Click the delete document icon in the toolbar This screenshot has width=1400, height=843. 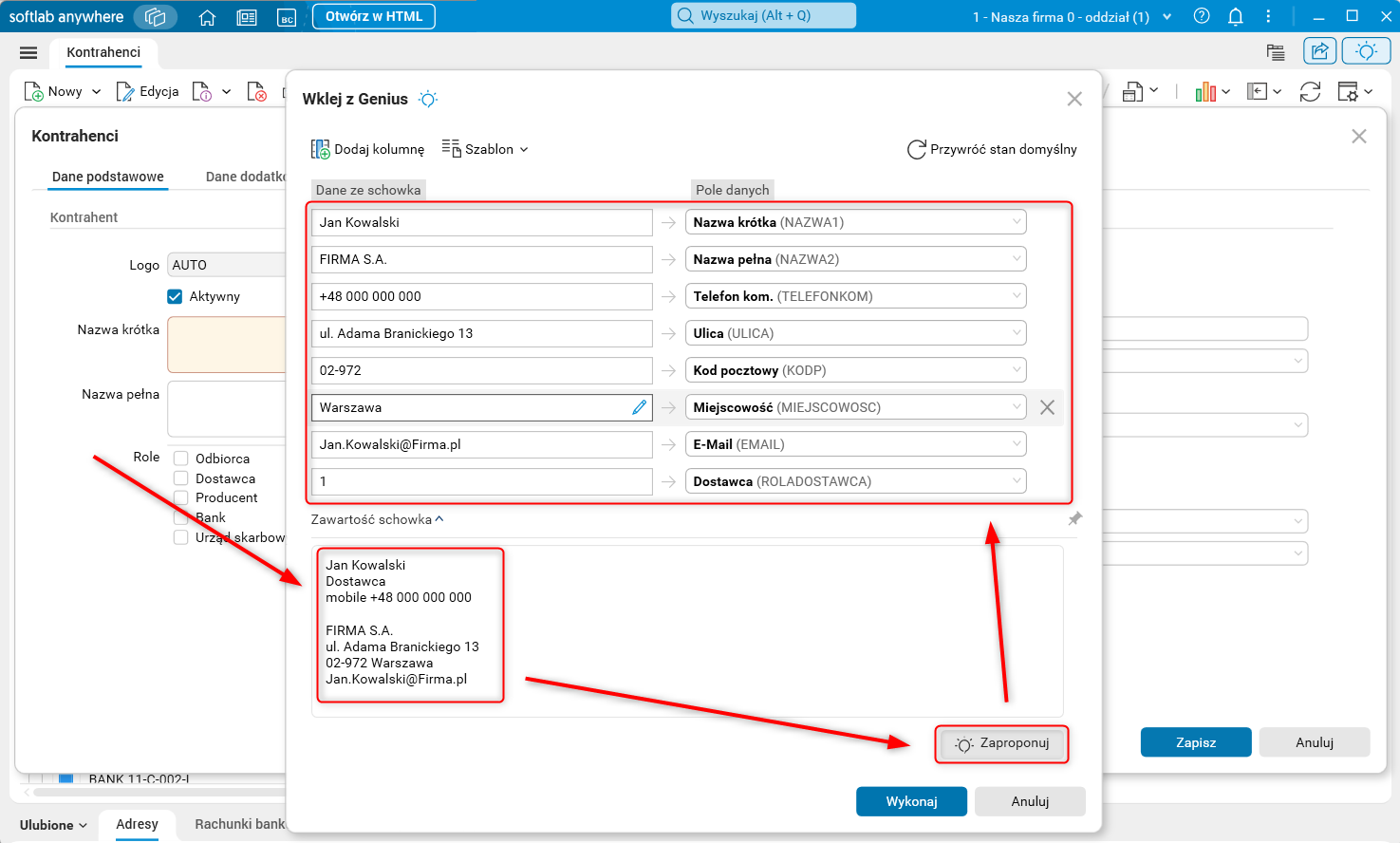[256, 91]
